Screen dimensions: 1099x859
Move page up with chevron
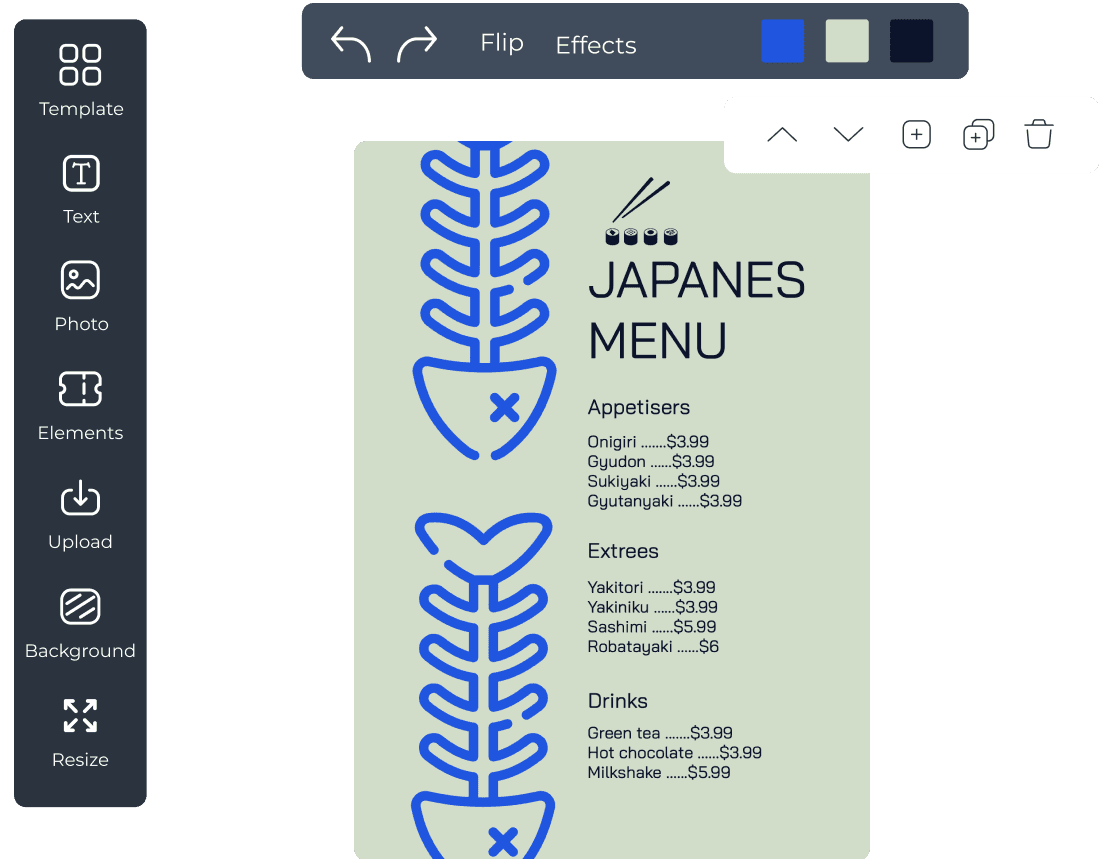782,135
